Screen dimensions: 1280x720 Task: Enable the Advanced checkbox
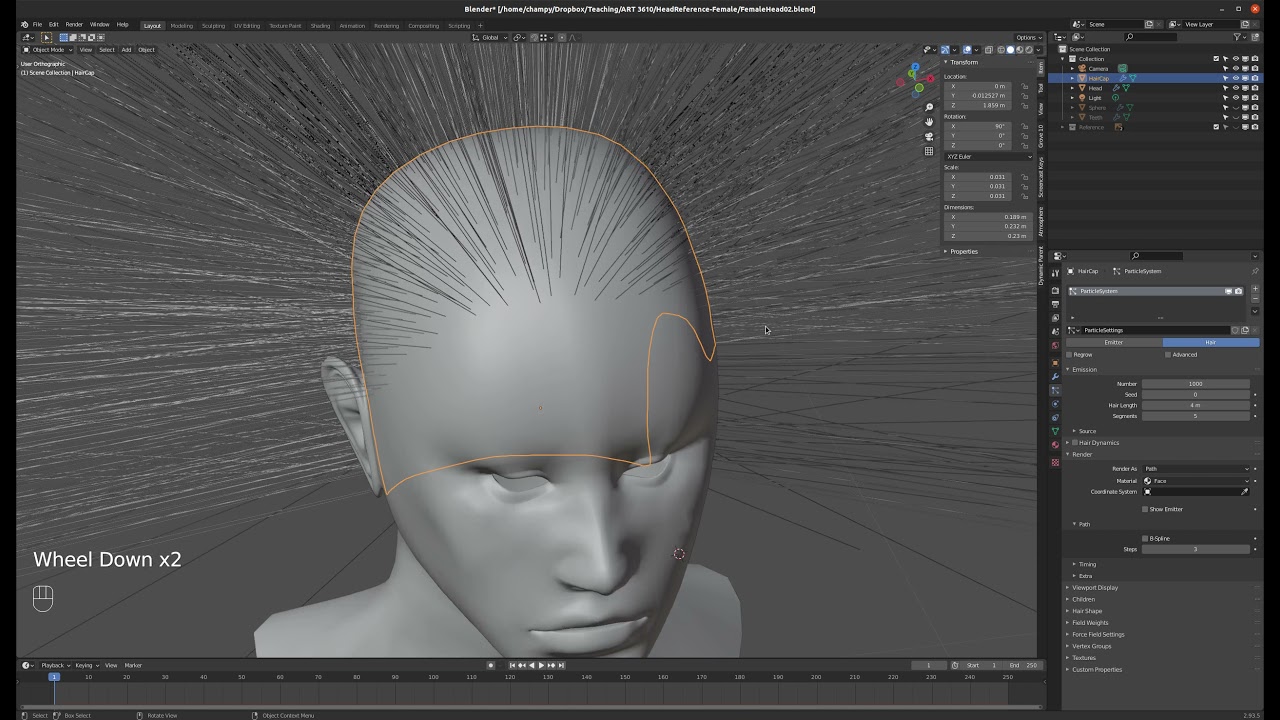pos(1168,354)
